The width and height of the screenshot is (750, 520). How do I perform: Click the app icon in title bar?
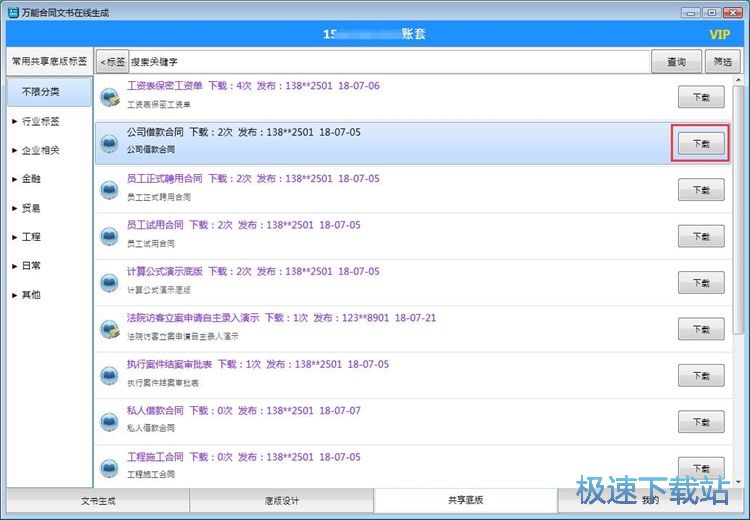[x=13, y=12]
